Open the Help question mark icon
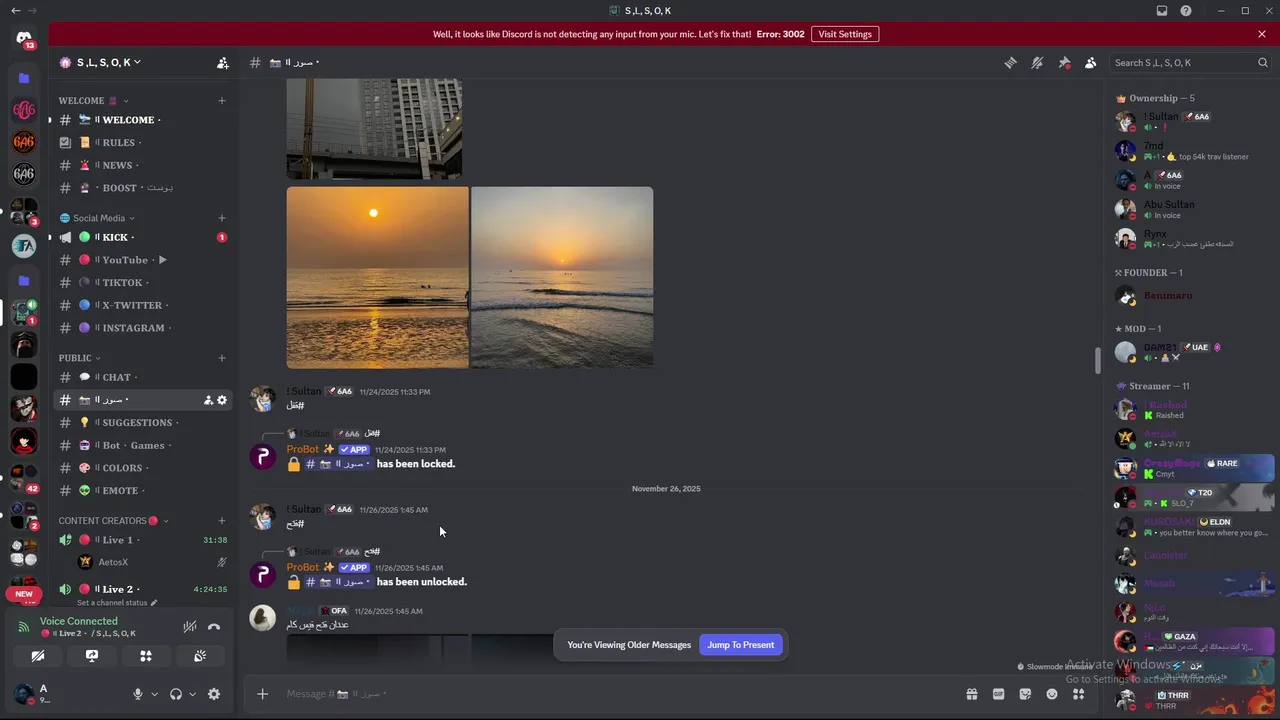 coord(1186,11)
